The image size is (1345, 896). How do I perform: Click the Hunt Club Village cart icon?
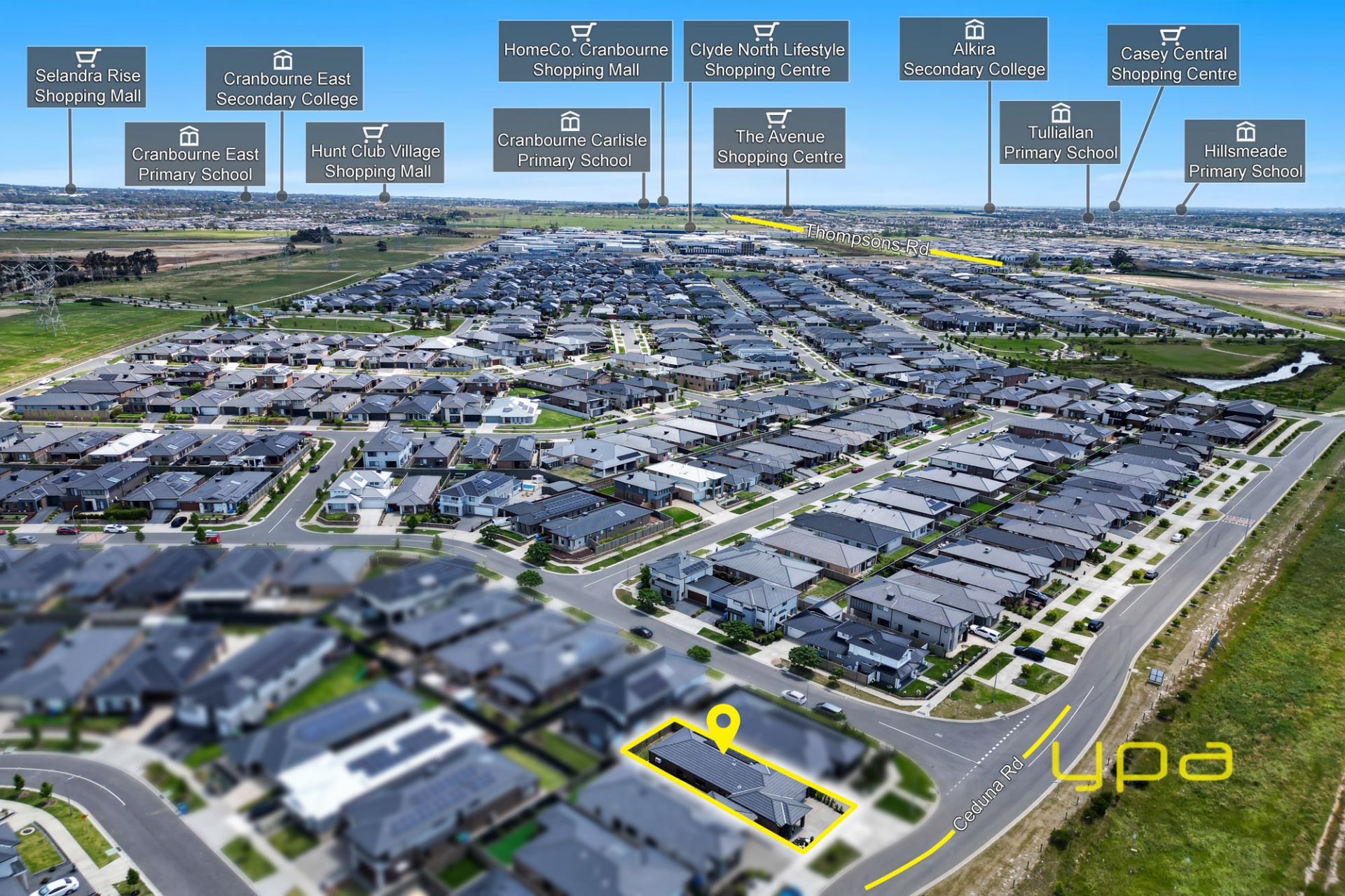click(375, 132)
